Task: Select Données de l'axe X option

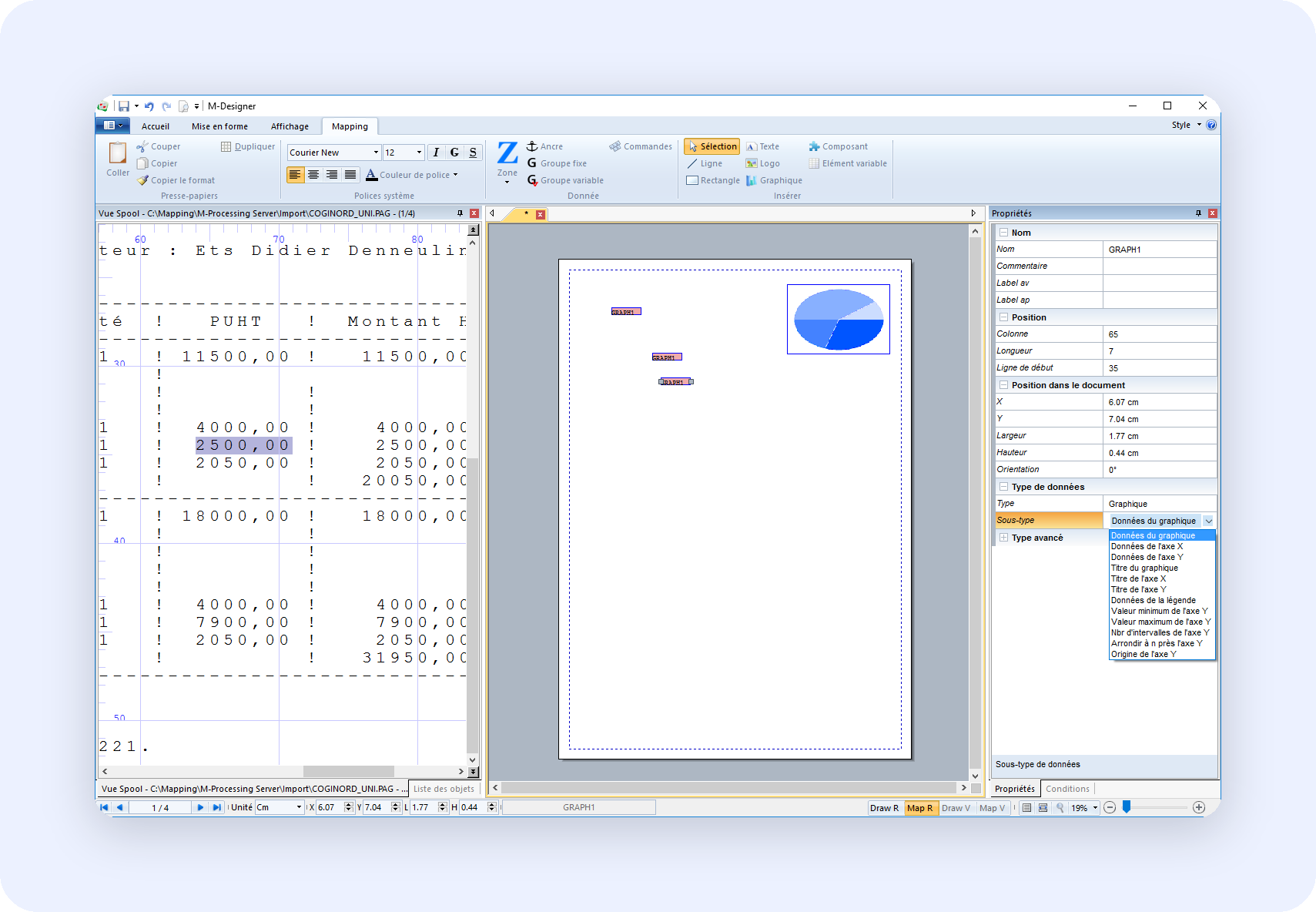Action: pos(1162,546)
